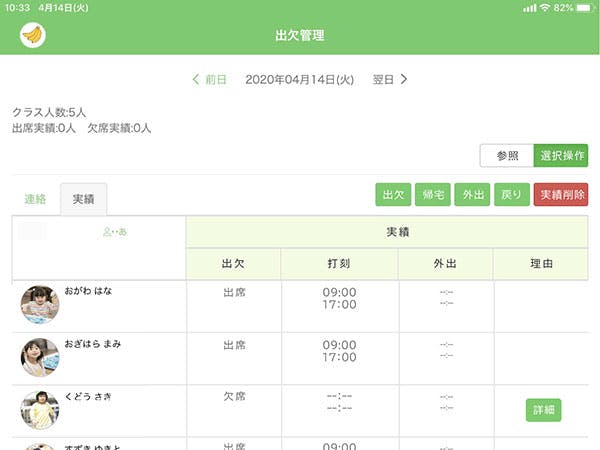
Task: Click the 外出 column header
Action: point(445,264)
